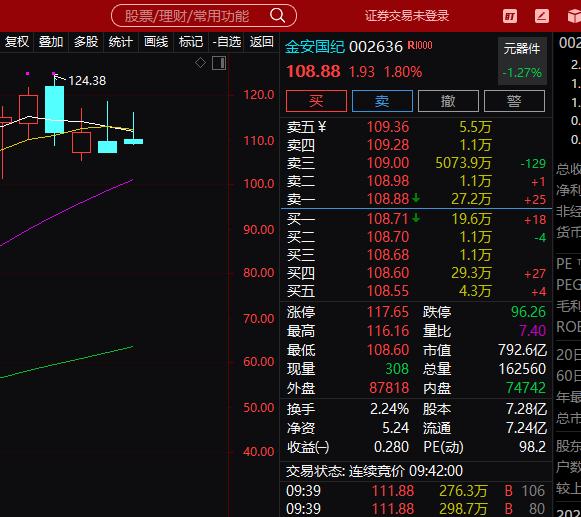Remove stock via -自选 button
The image size is (581, 517).
pyautogui.click(x=226, y=42)
